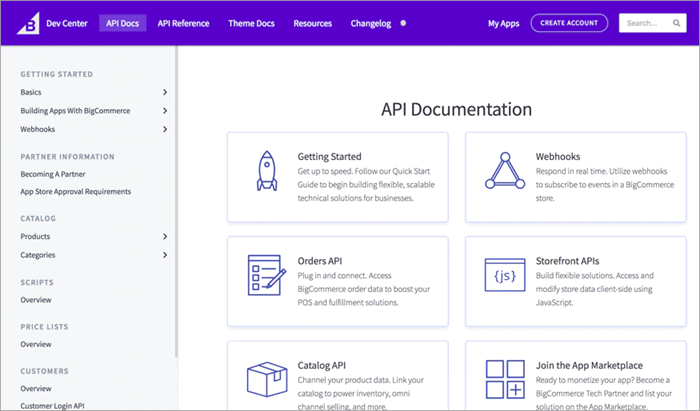
Task: Switch to the API Reference tab
Action: click(183, 24)
